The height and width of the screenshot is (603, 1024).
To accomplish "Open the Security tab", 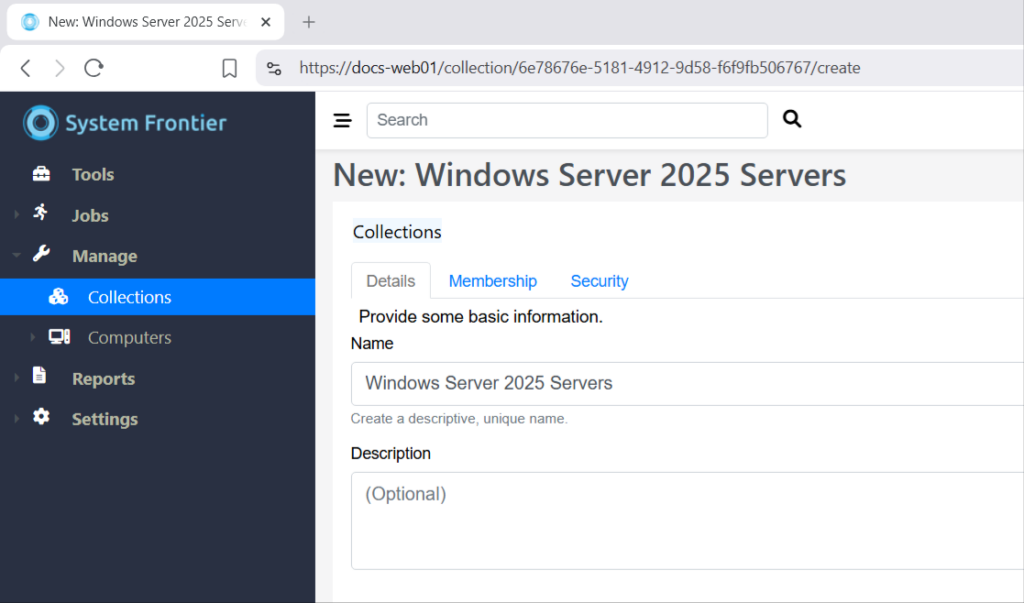I will [x=599, y=281].
